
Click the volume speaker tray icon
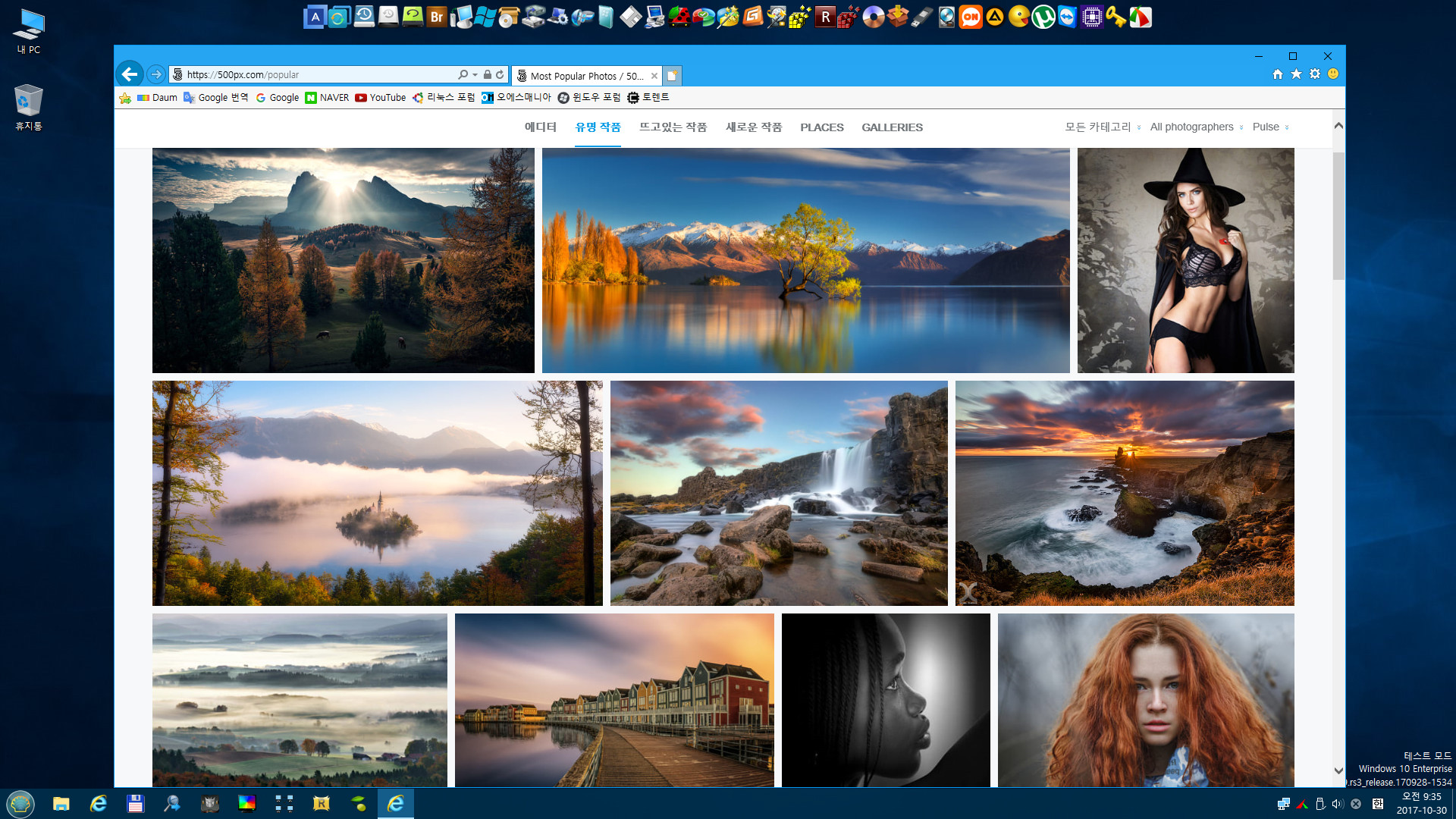(x=1338, y=804)
